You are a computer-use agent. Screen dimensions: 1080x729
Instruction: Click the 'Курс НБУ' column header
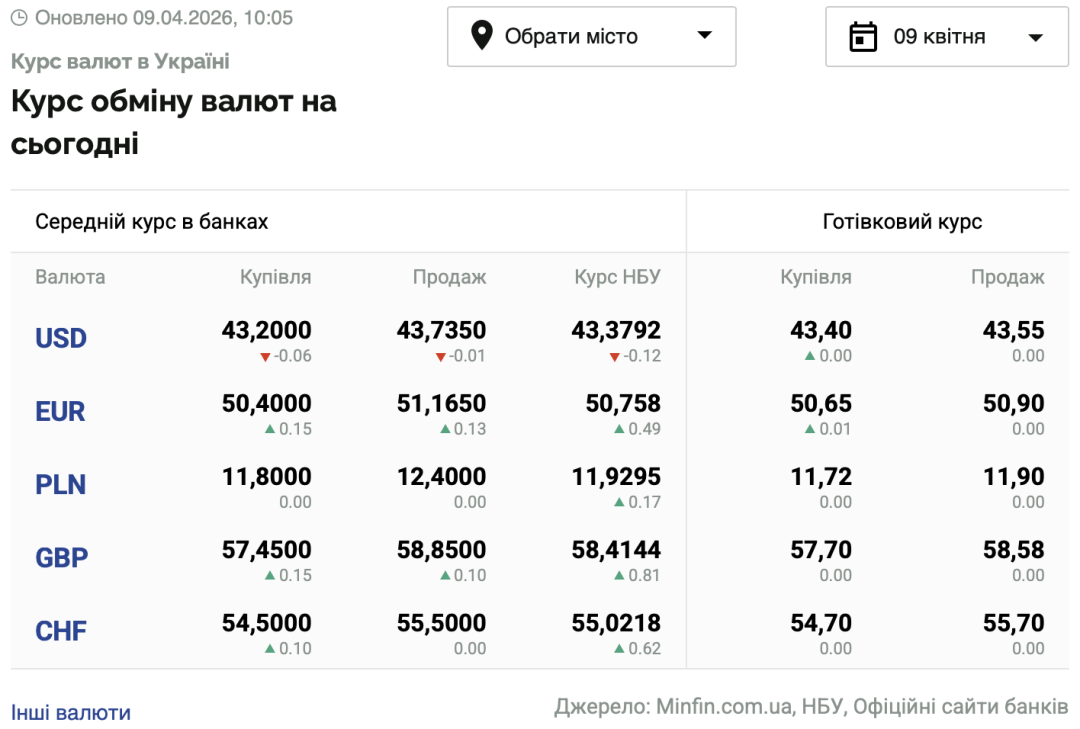pos(617,277)
